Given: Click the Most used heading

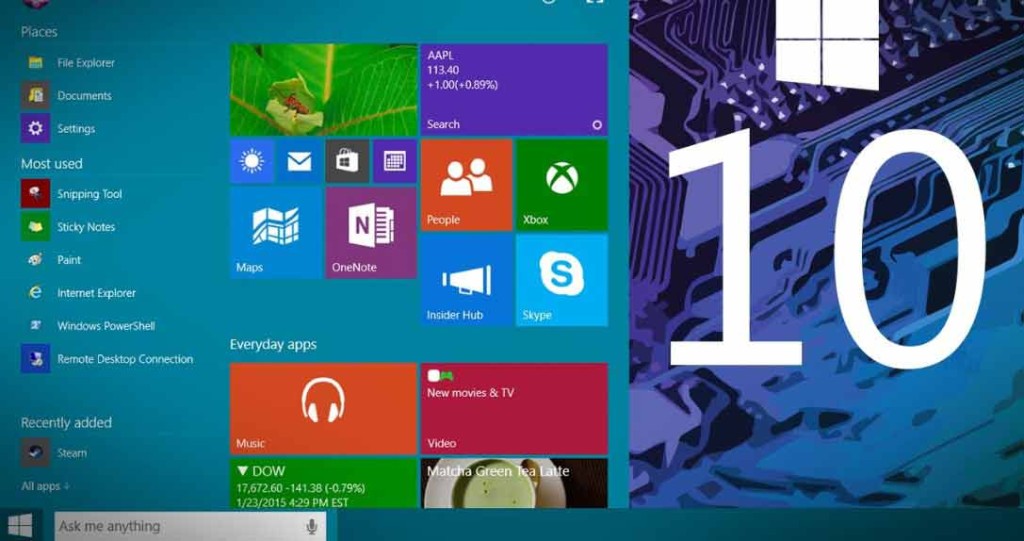Looking at the screenshot, I should click(52, 163).
